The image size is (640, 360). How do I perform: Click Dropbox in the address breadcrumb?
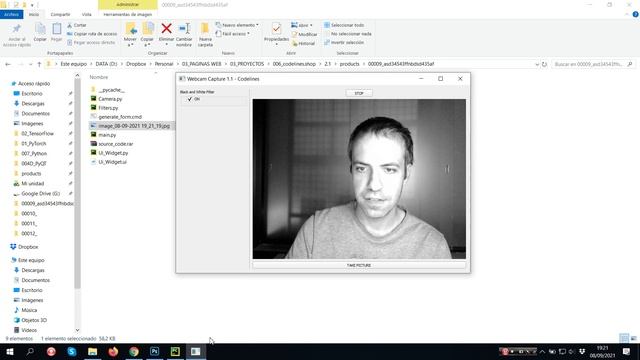(x=136, y=64)
